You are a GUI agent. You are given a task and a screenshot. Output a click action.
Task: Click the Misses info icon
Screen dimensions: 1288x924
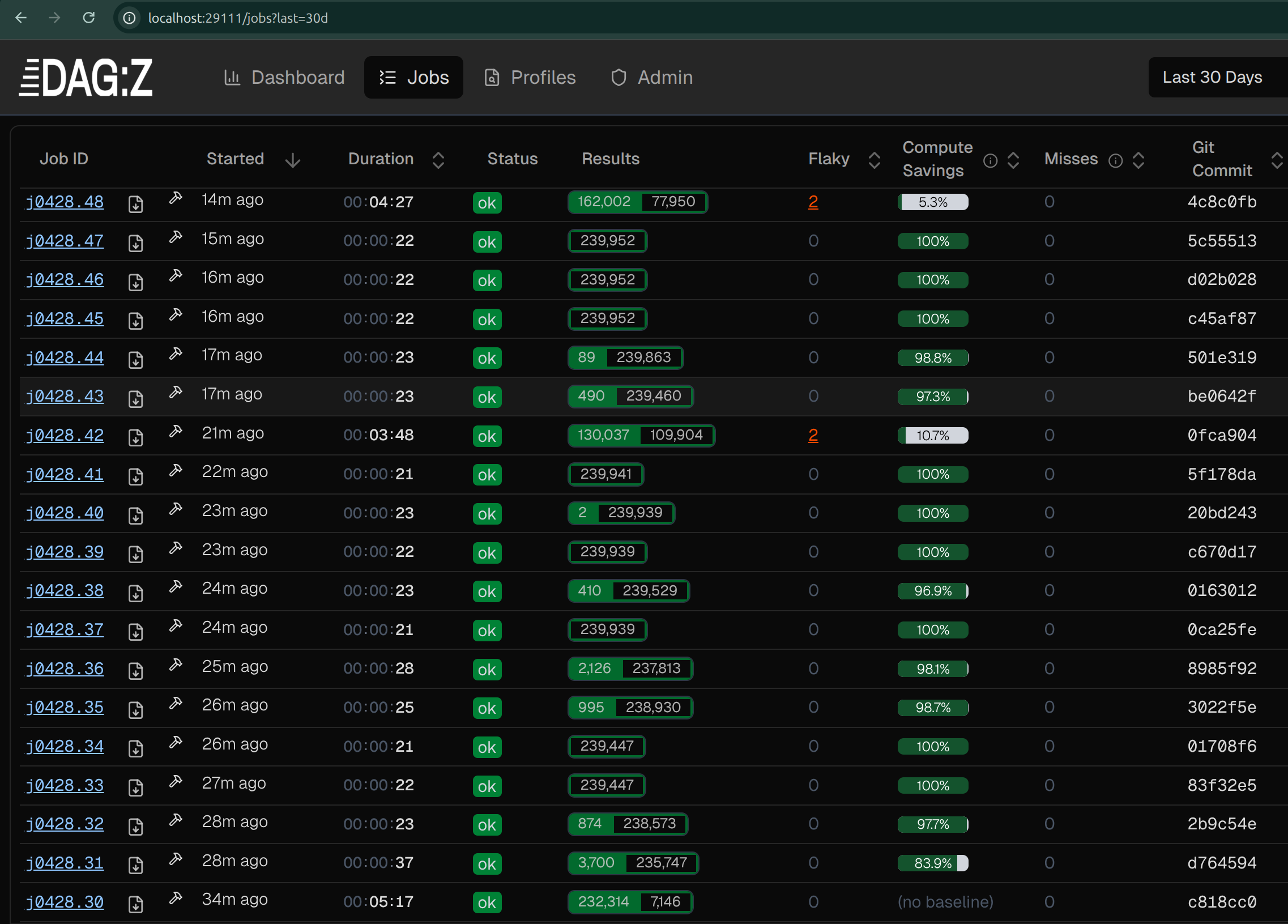1115,161
